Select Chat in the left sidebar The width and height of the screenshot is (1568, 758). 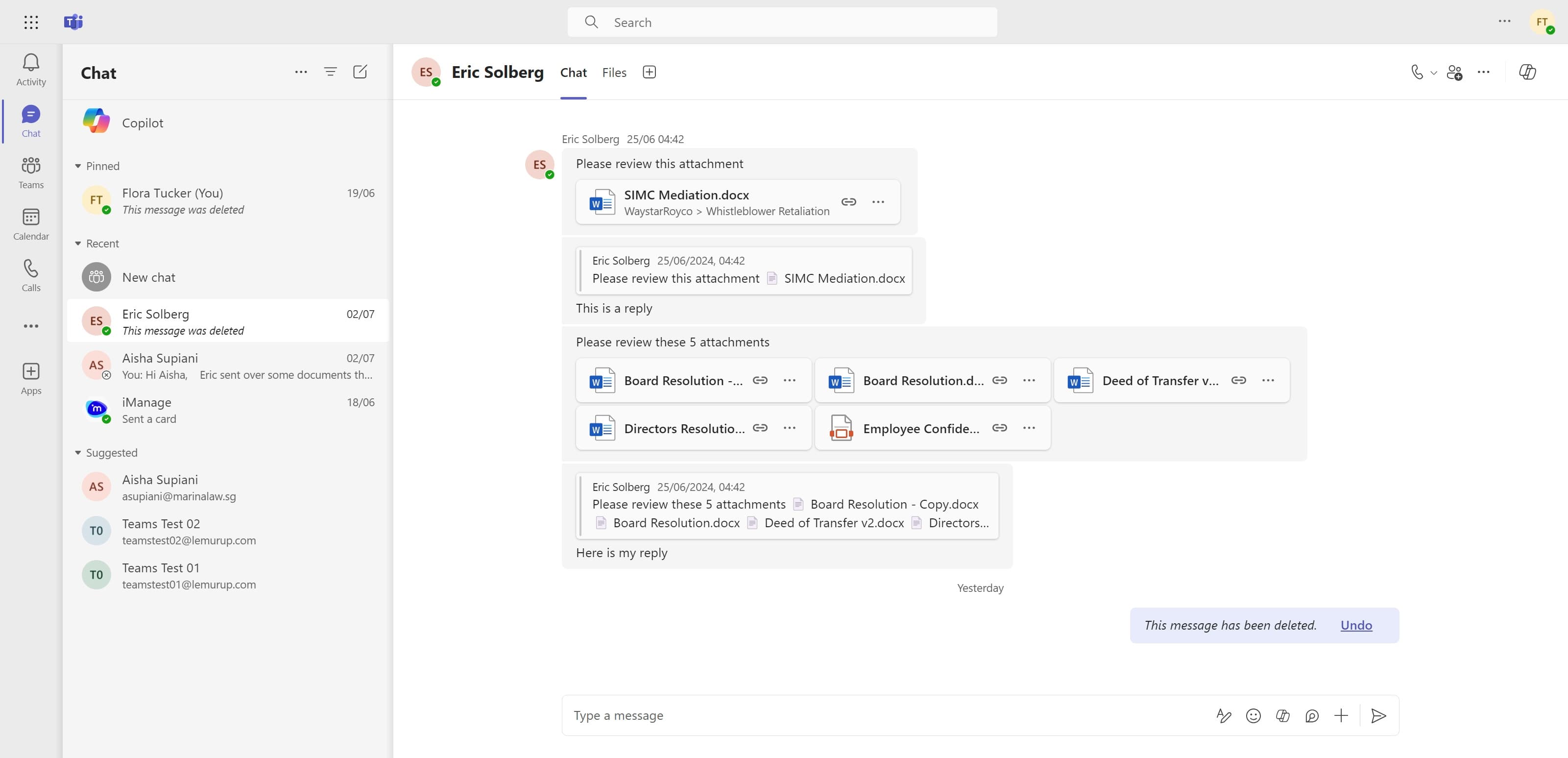click(31, 122)
